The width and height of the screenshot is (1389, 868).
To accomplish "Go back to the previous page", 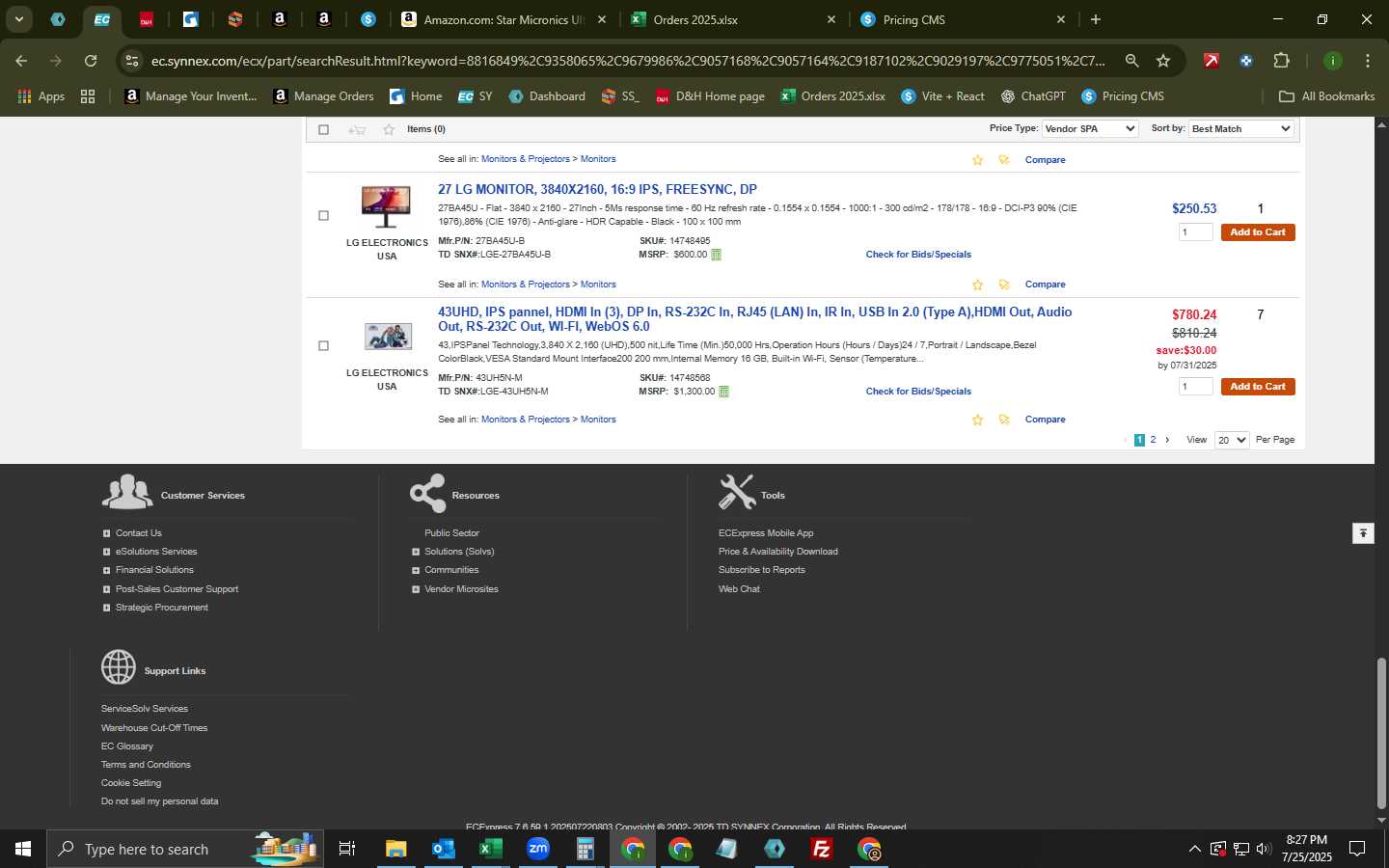I will (x=21, y=61).
